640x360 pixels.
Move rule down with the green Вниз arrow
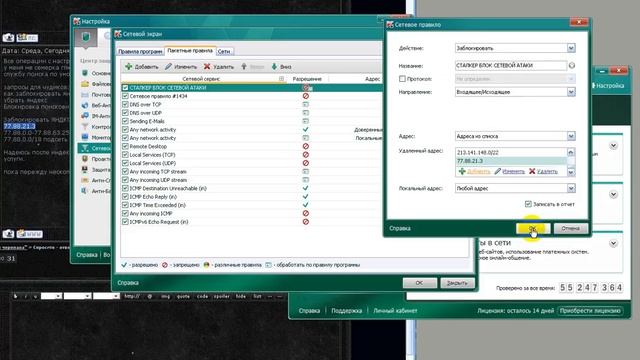274,67
